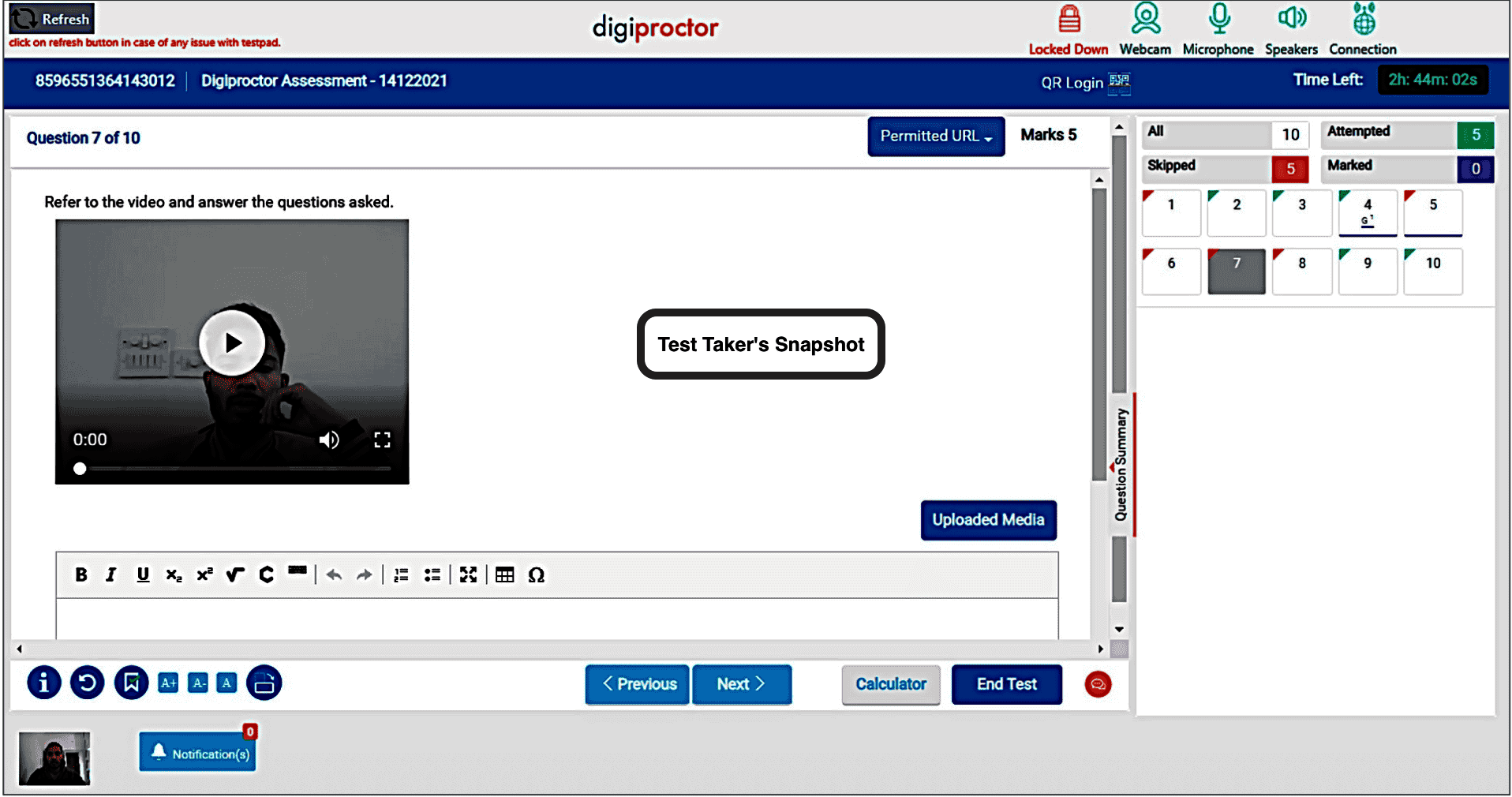Jump to question 9 in summary
The image size is (1512, 797).
(1368, 271)
